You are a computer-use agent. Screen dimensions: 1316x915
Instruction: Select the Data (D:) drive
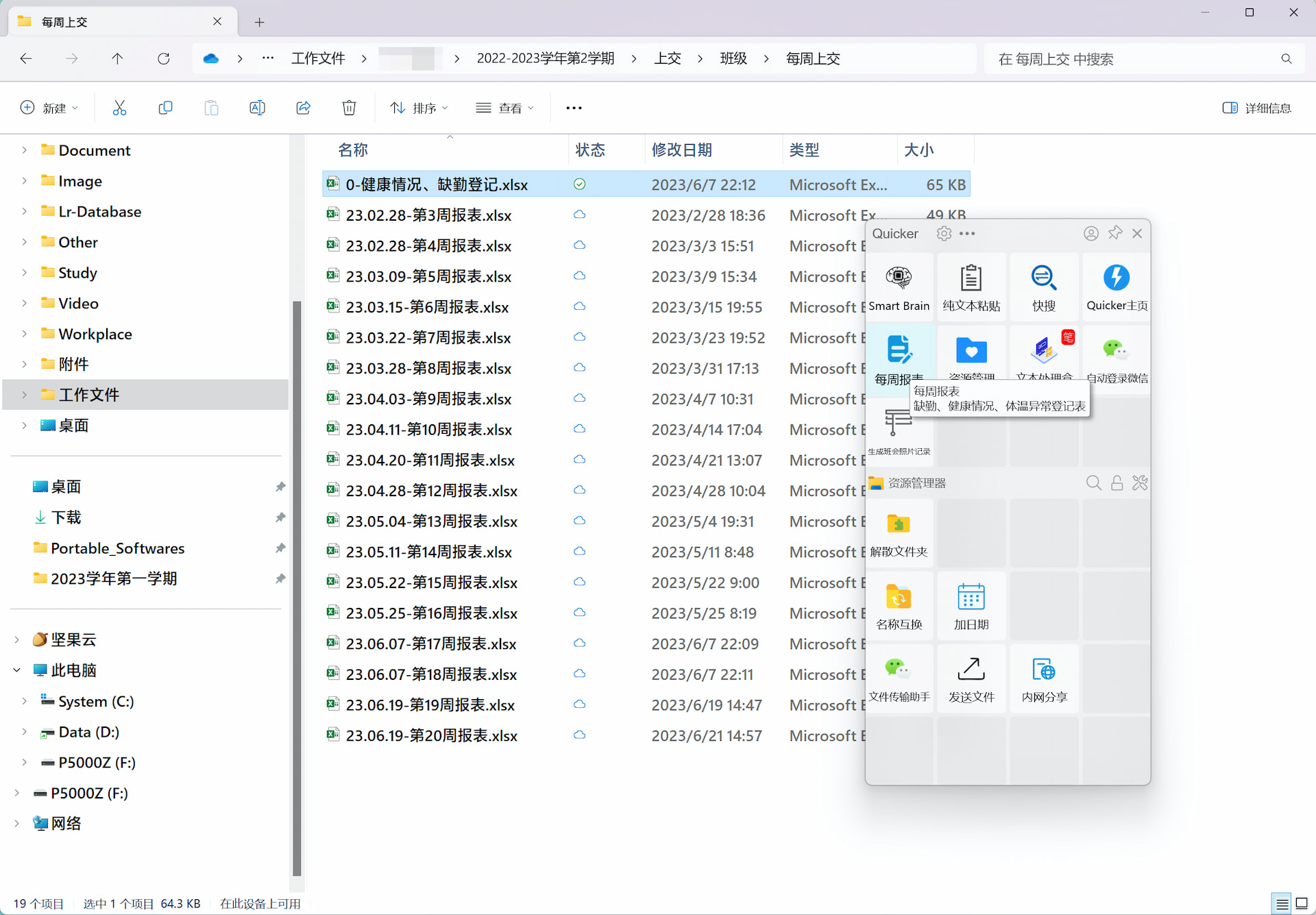point(88,732)
